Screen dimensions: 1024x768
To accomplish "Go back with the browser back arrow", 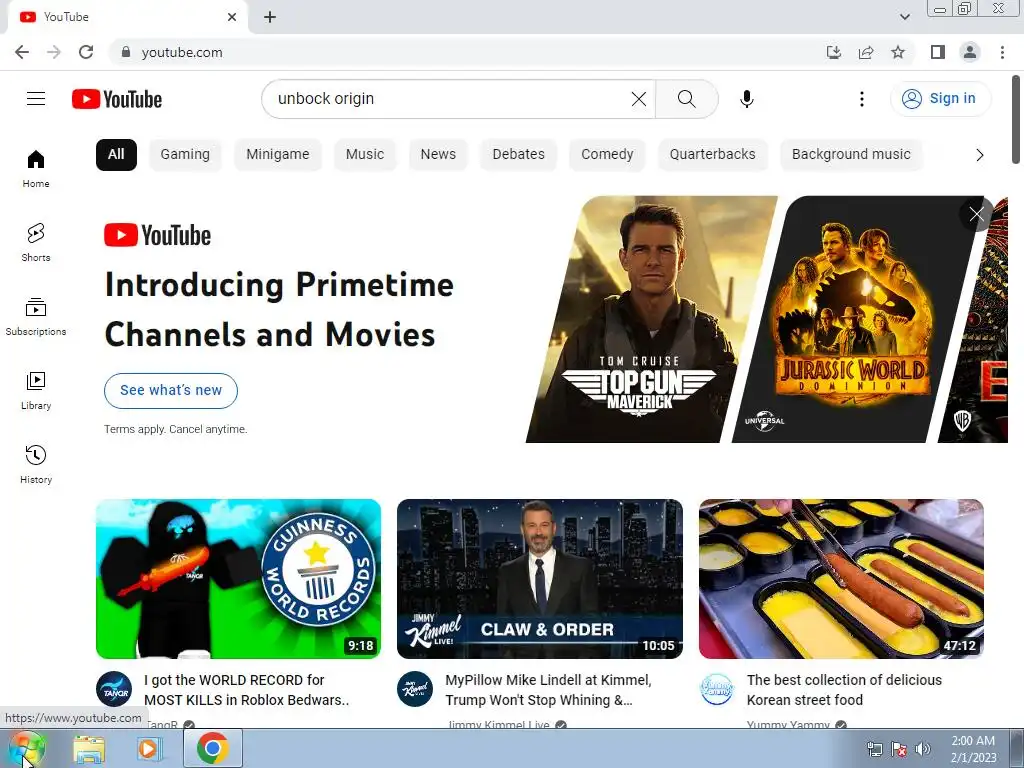I will point(22,52).
